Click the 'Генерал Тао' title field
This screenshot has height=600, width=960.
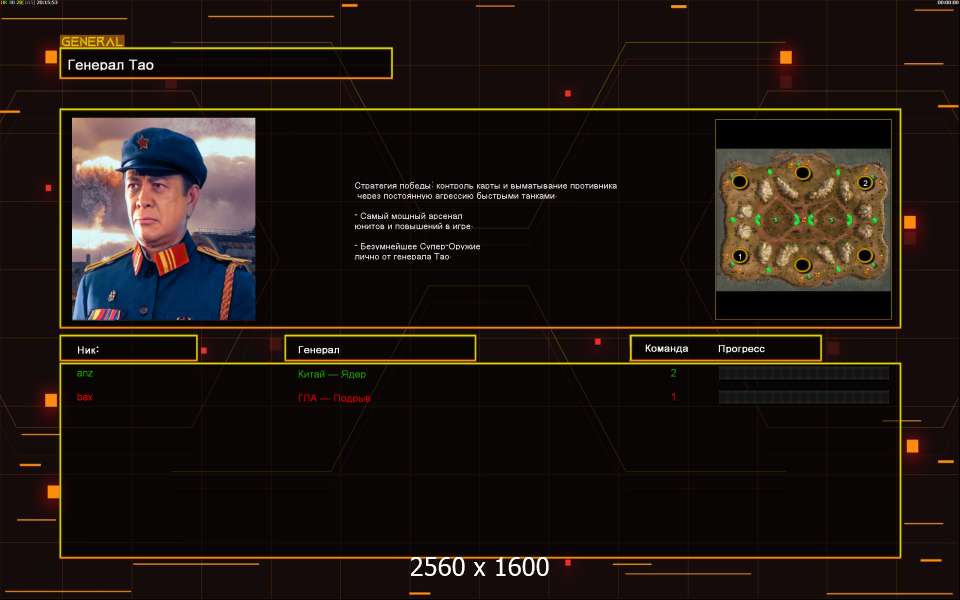226,64
